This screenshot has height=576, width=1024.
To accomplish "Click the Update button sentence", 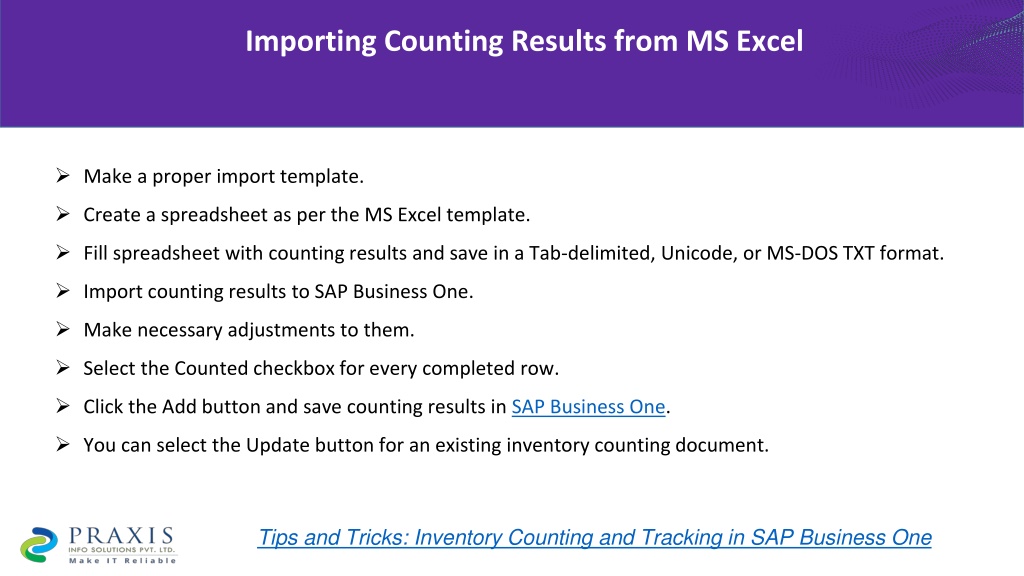I will tap(426, 445).
